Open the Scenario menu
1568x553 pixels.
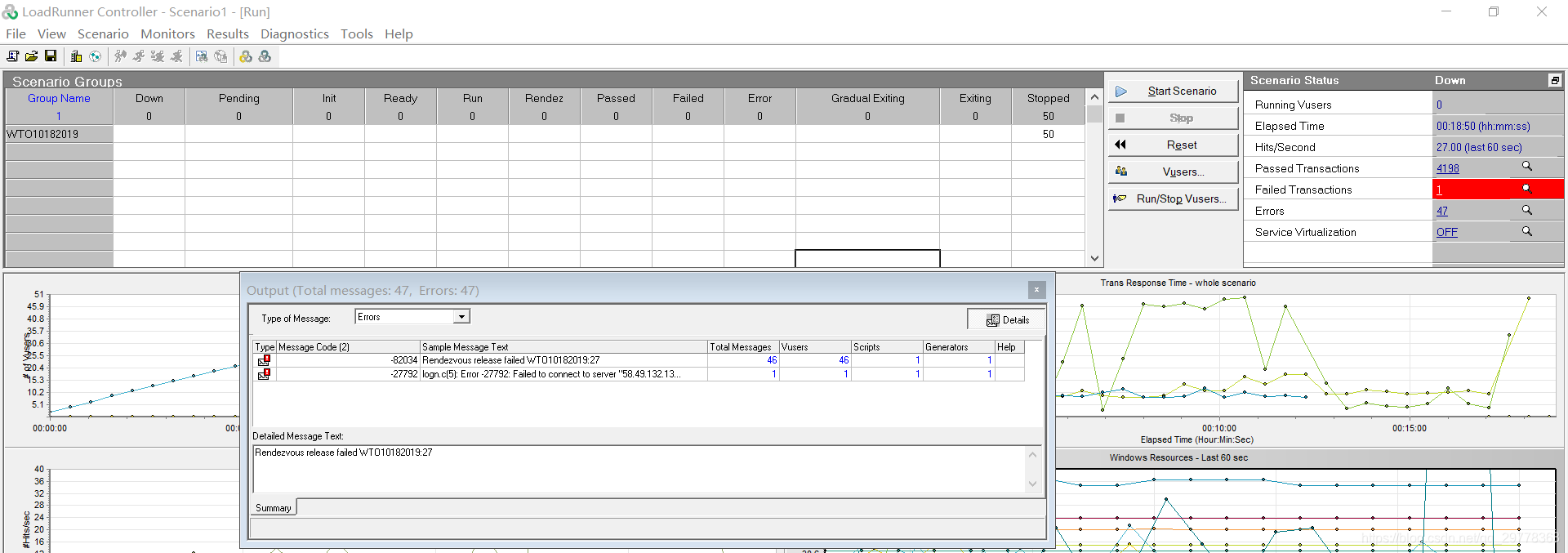(103, 33)
